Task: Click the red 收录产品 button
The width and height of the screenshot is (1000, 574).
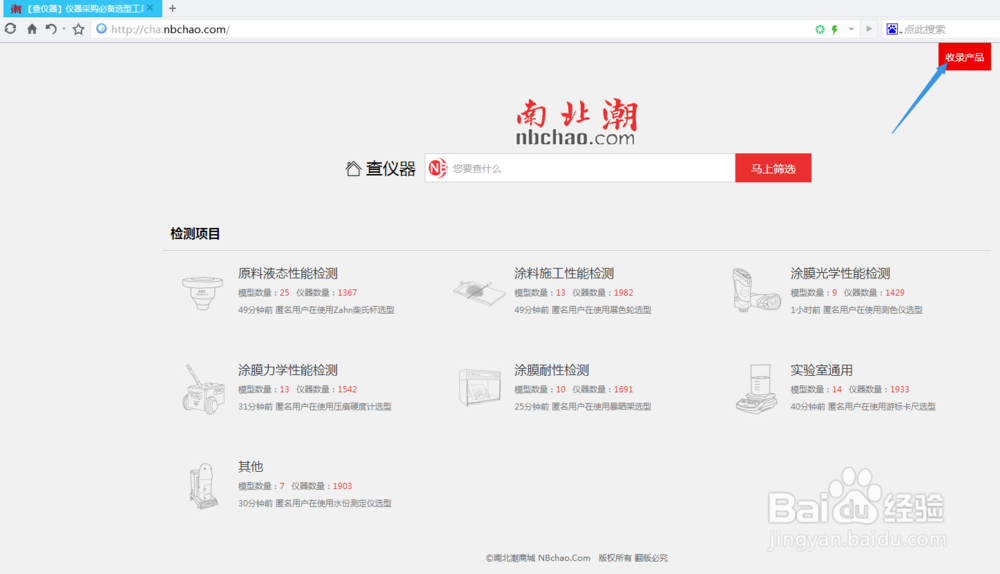Action: click(964, 57)
